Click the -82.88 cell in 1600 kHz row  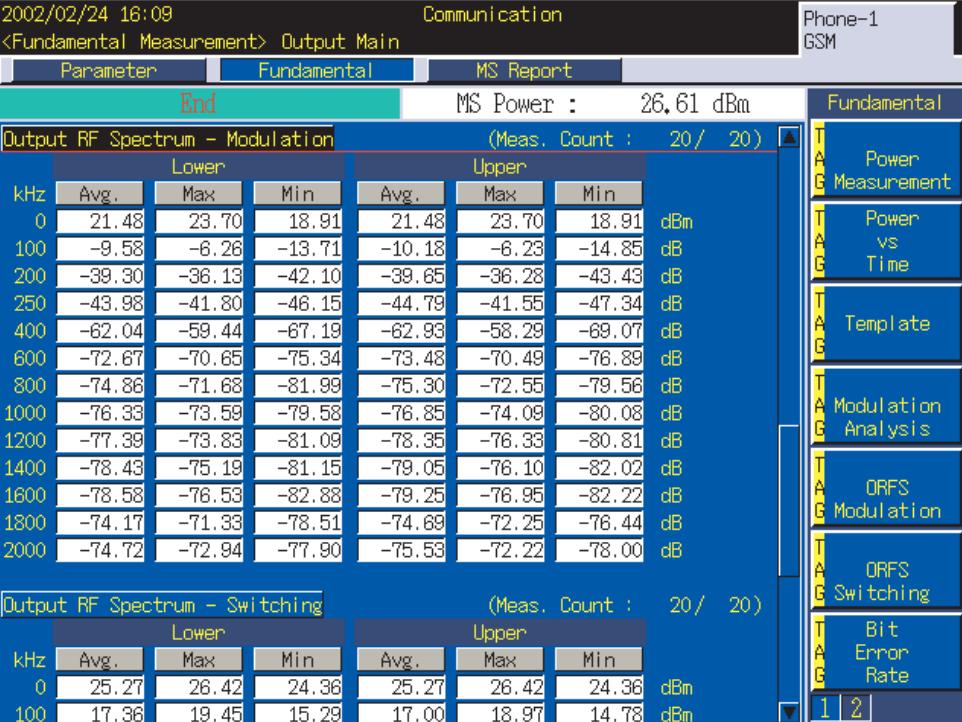(x=298, y=496)
